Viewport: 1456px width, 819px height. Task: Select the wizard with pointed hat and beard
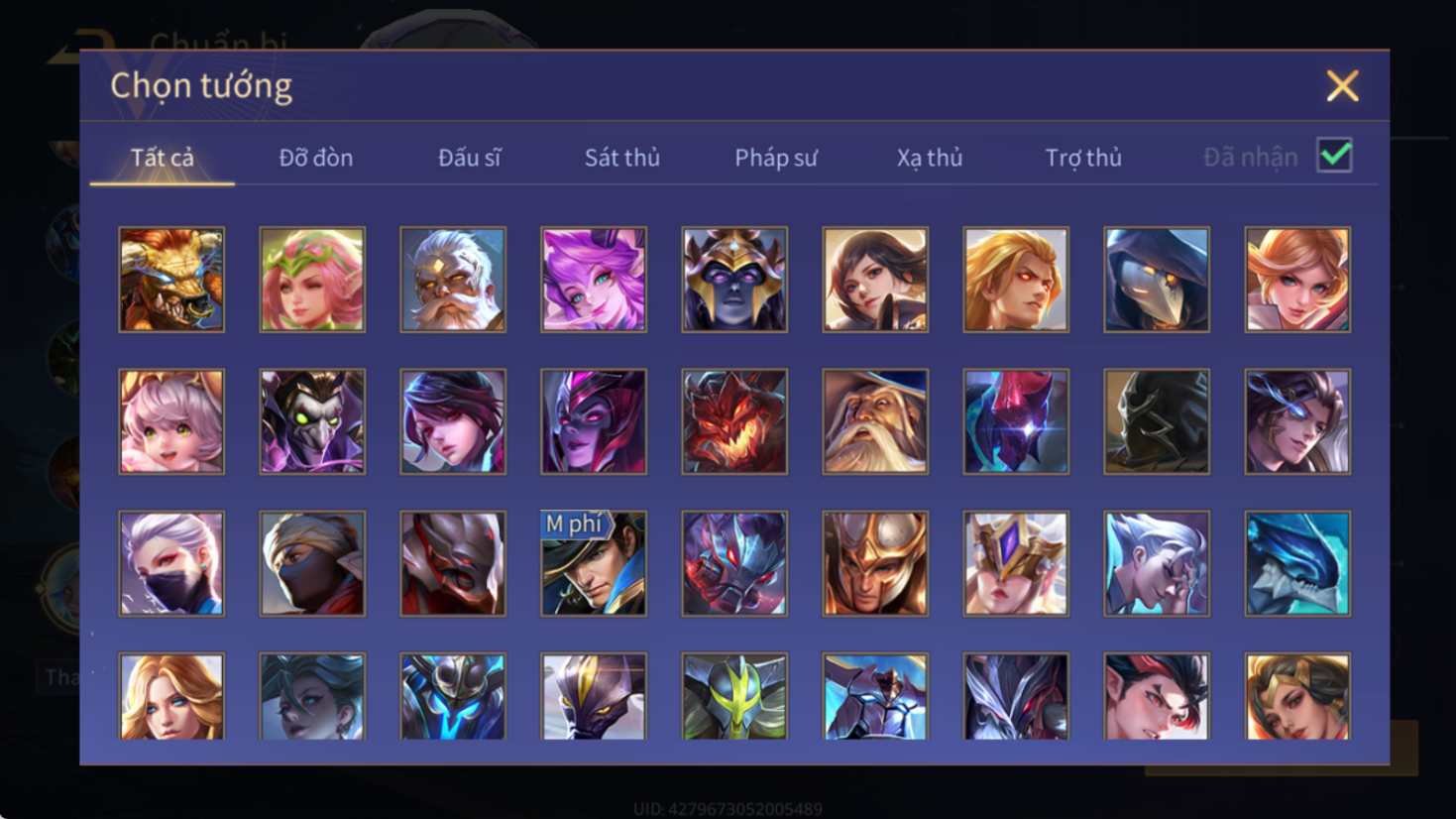tap(875, 421)
